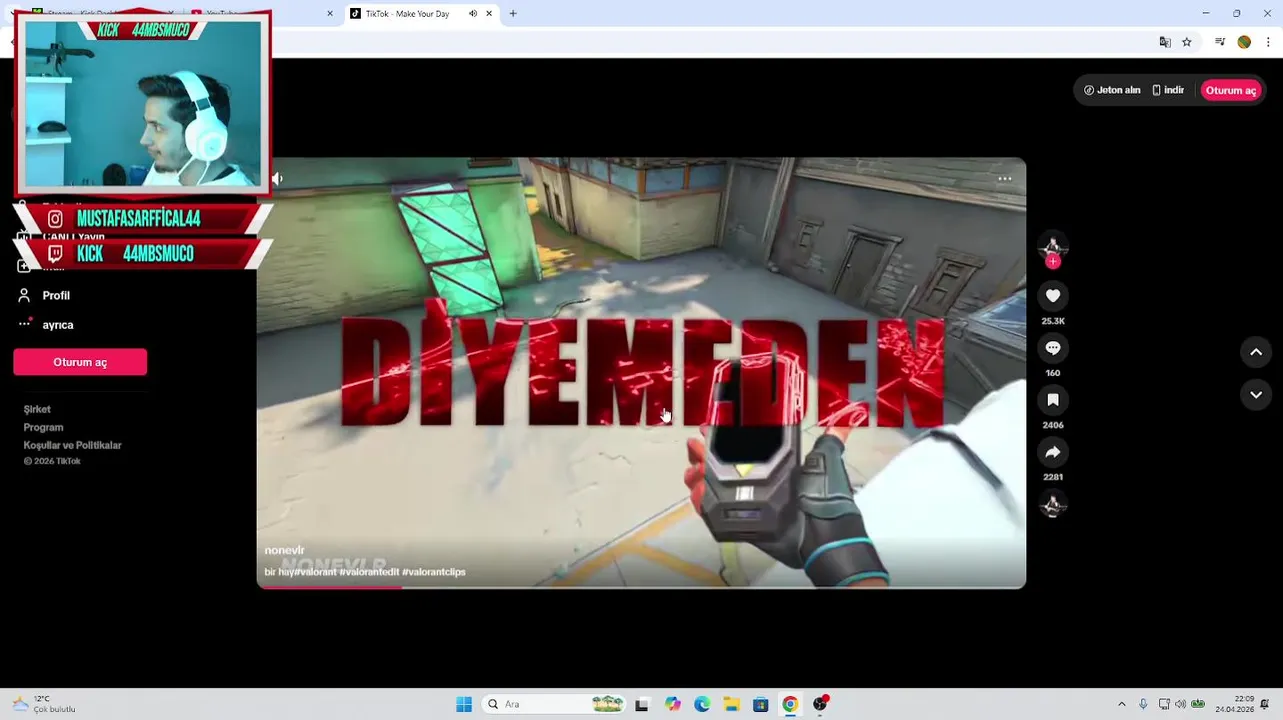Click the sidebar Oturum aç button

point(80,362)
